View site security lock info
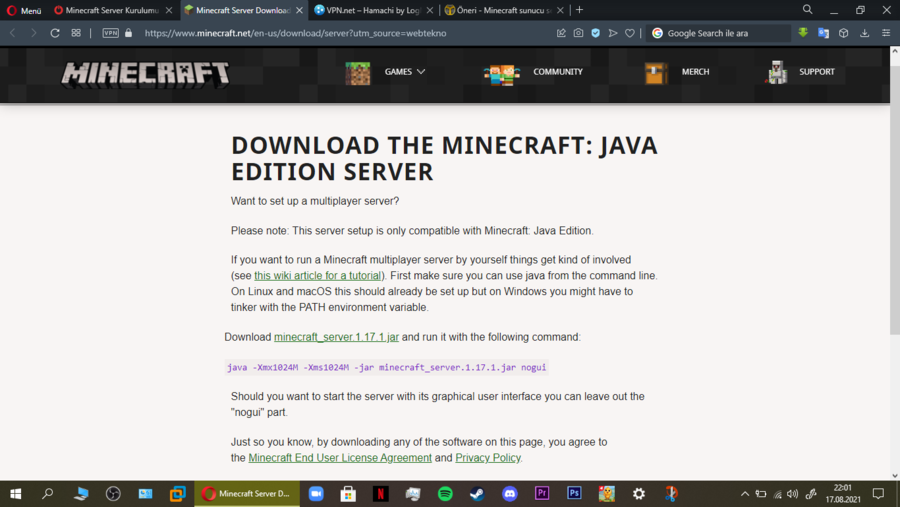This screenshot has width=900, height=507. point(129,33)
